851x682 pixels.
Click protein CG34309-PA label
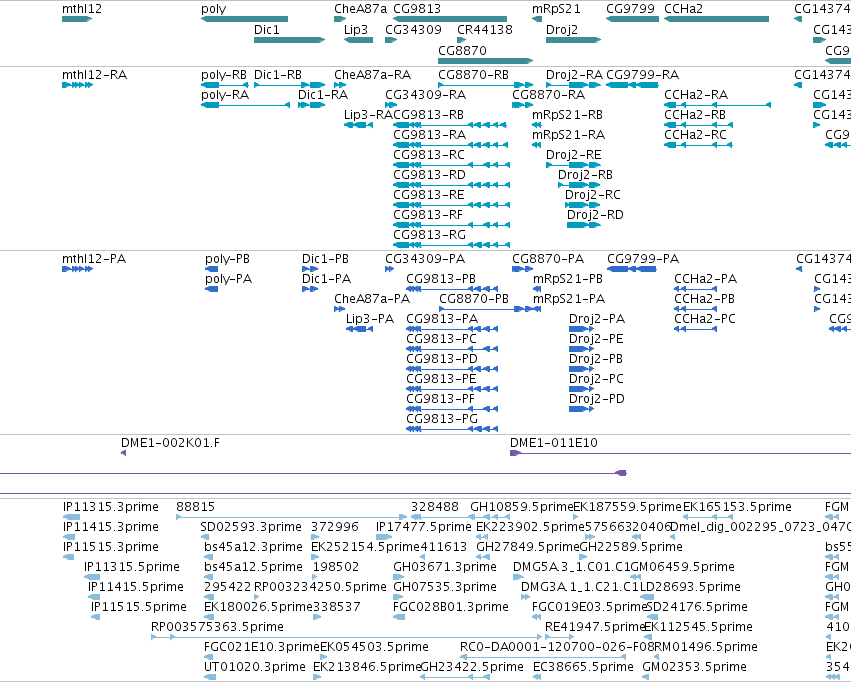[425, 259]
